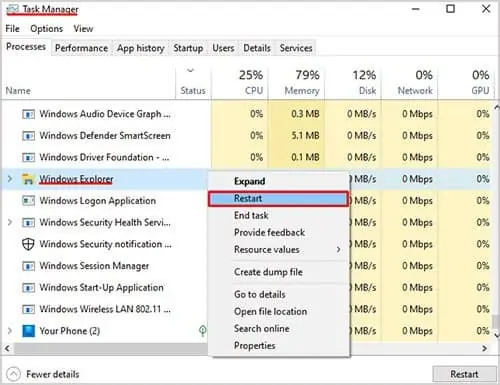Screen dimensions: 500x385
Task: Sort by the Disk column header
Action: click(x=353, y=83)
